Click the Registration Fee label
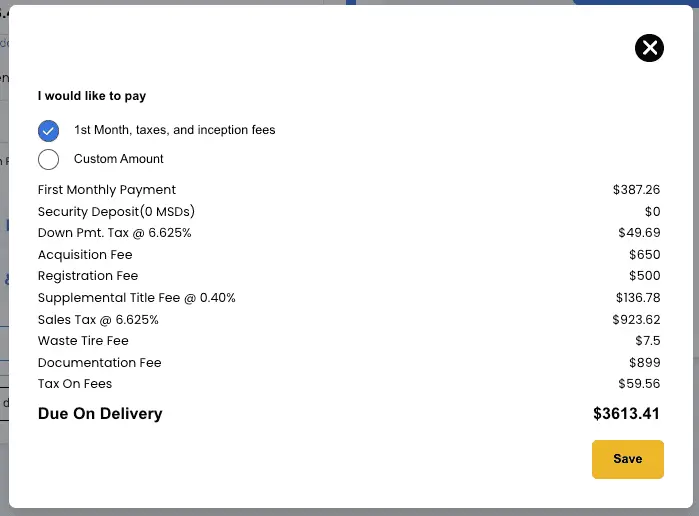The image size is (699, 516). pos(88,276)
